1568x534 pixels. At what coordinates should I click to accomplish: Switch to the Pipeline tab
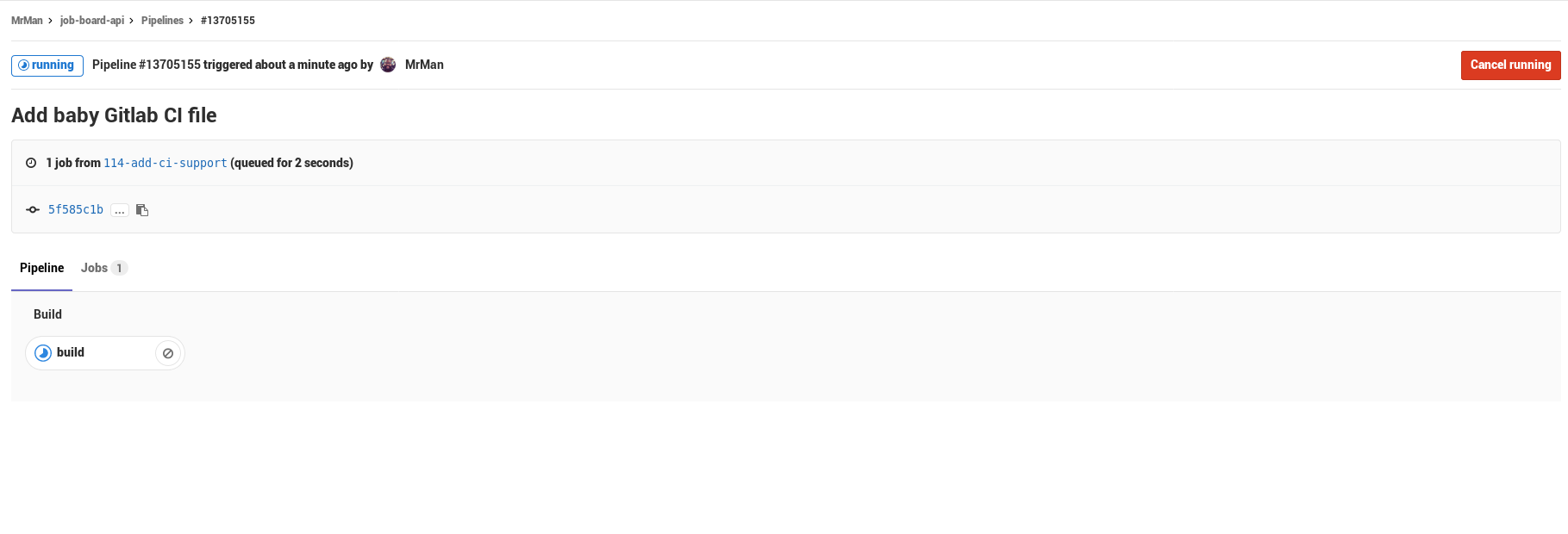click(x=41, y=268)
